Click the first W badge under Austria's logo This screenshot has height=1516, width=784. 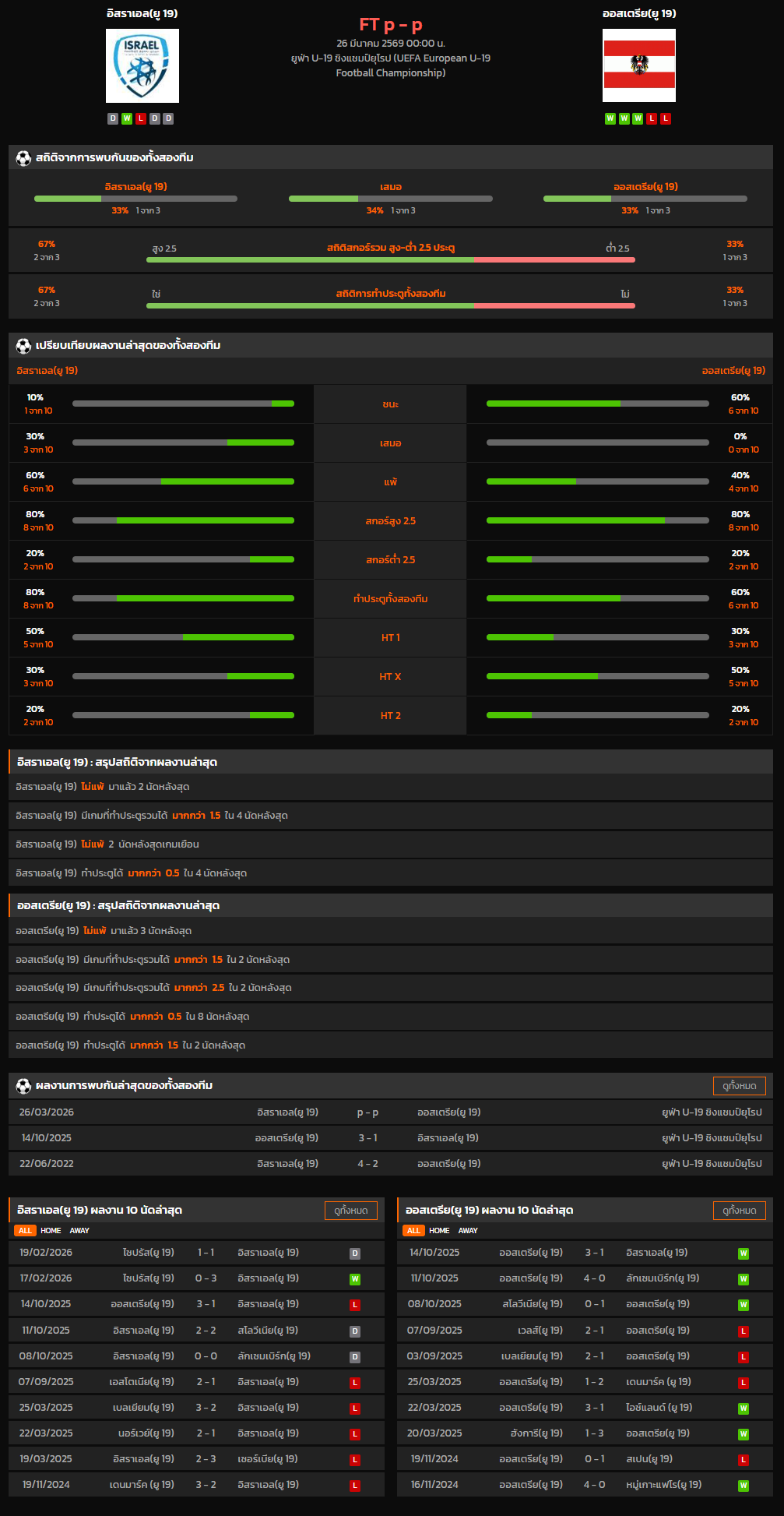pos(610,118)
